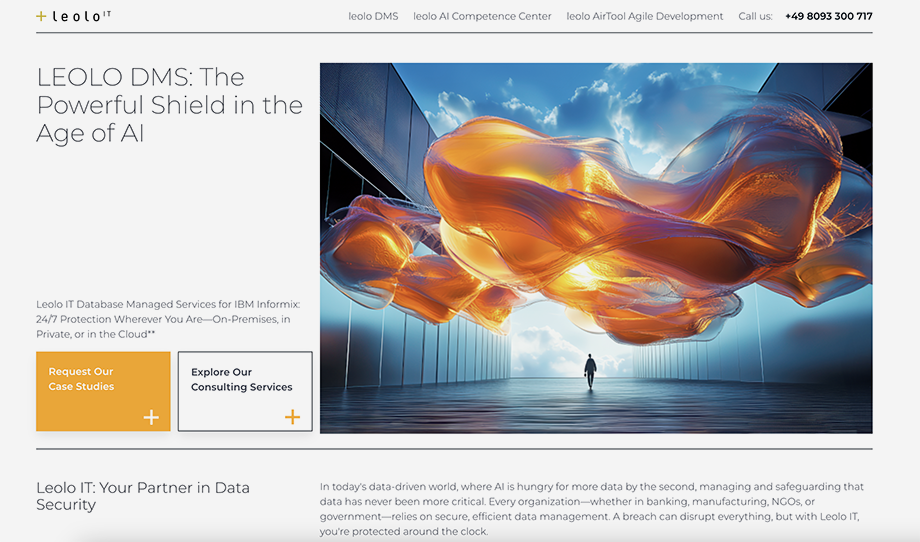Click the white plus icon on the orange button

pyautogui.click(x=151, y=417)
